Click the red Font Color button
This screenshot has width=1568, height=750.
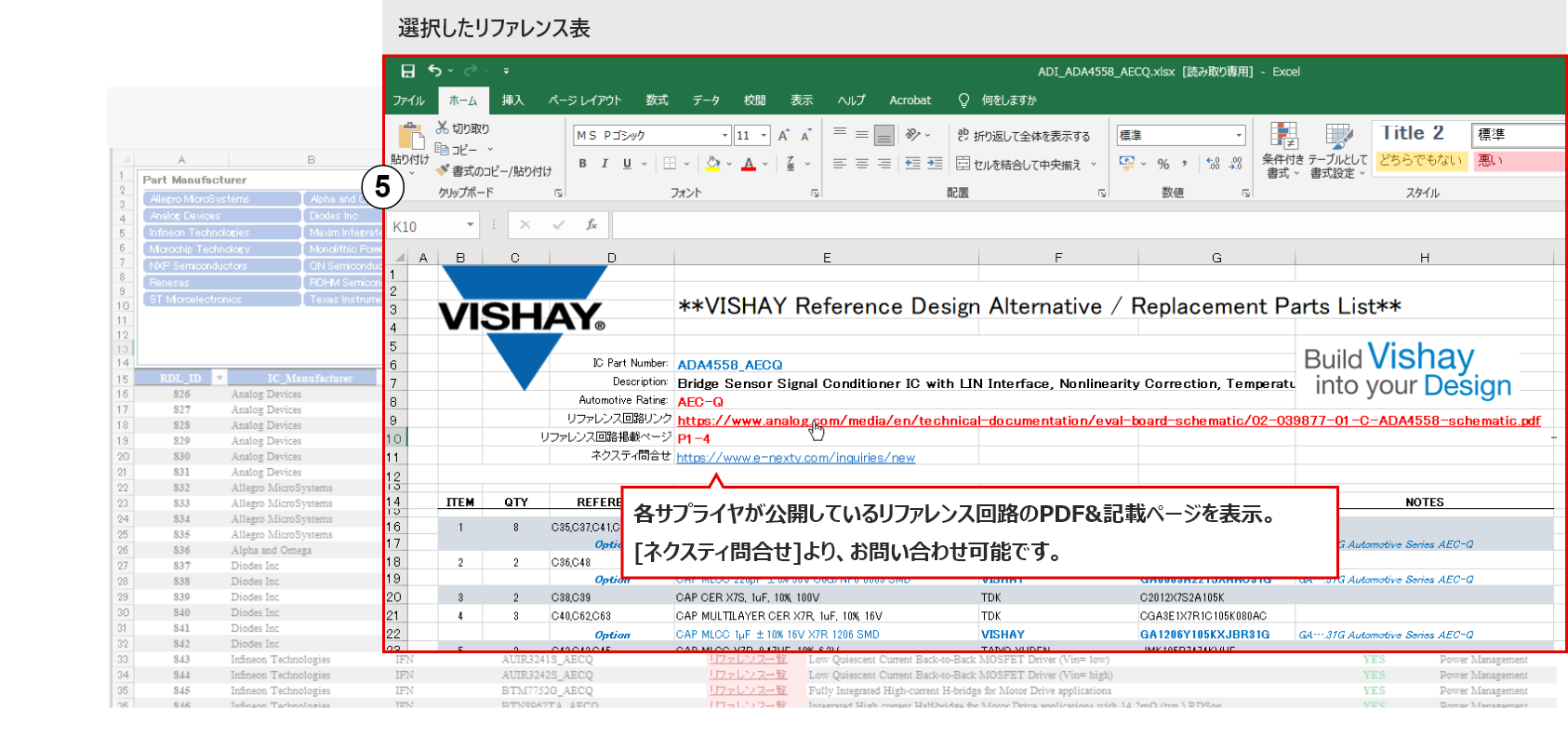[x=749, y=164]
